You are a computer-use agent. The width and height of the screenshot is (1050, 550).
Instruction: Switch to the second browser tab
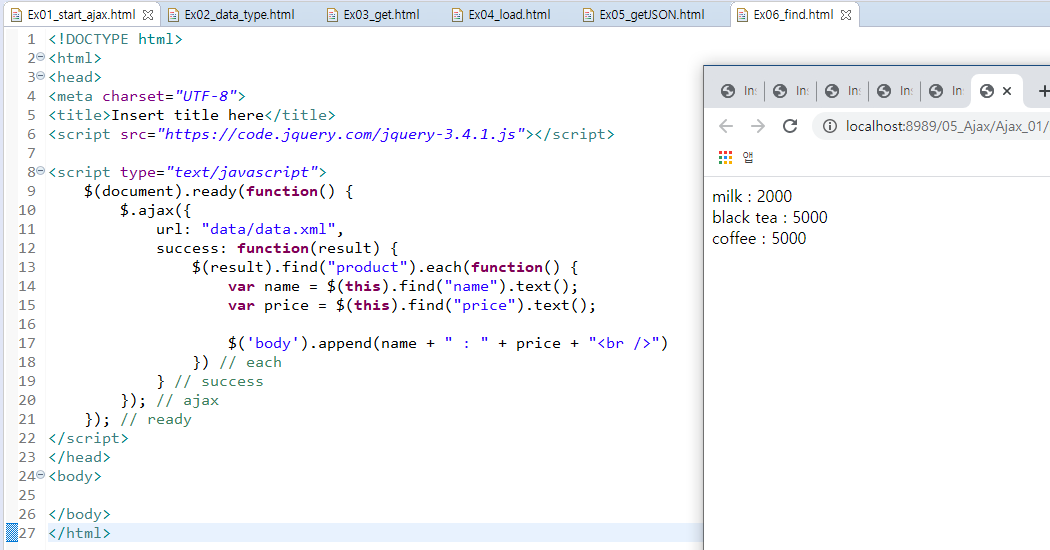pyautogui.click(x=791, y=91)
